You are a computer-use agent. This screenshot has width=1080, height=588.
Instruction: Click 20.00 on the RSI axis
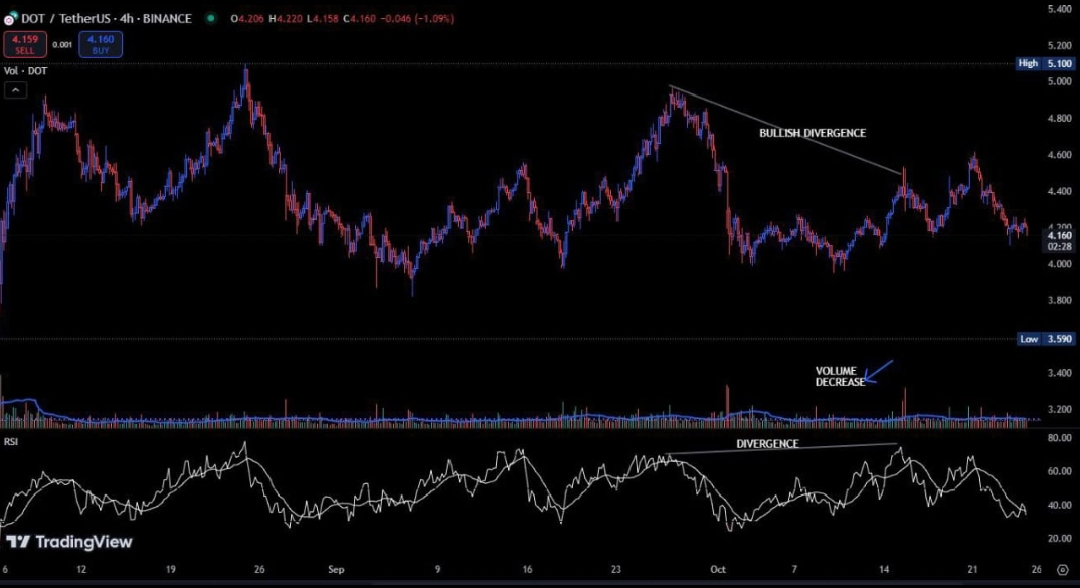[x=1059, y=538]
